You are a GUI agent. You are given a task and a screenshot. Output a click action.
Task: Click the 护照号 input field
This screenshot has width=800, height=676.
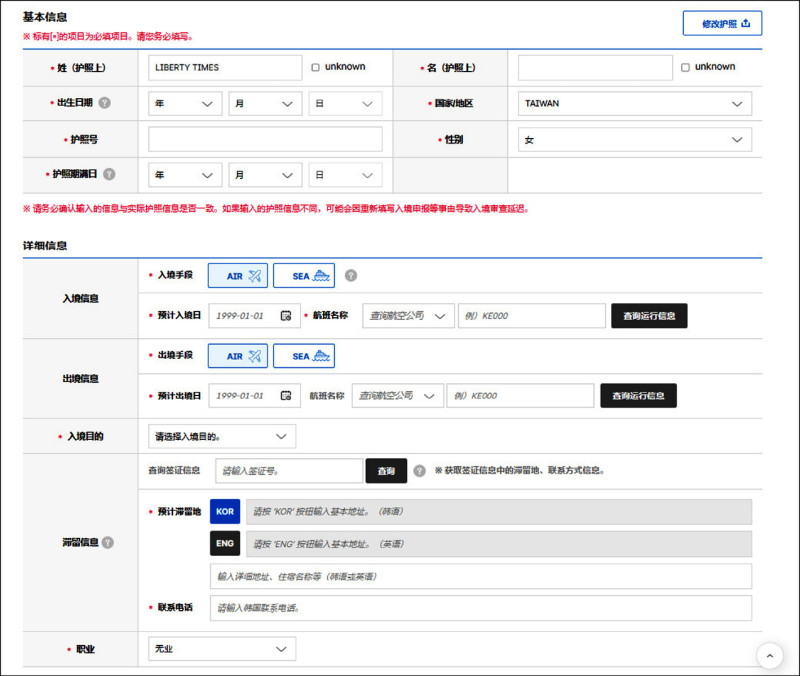click(x=265, y=139)
